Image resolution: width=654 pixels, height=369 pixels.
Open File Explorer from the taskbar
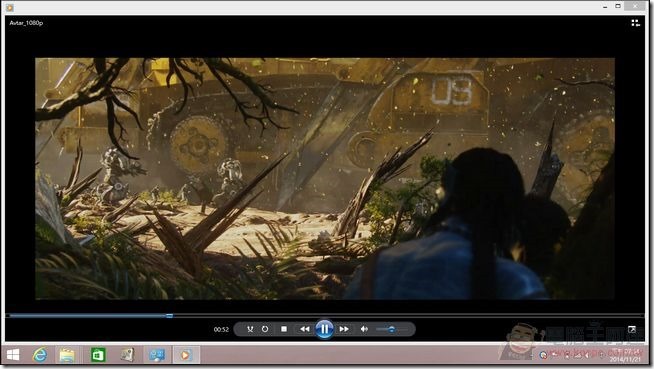click(x=67, y=355)
